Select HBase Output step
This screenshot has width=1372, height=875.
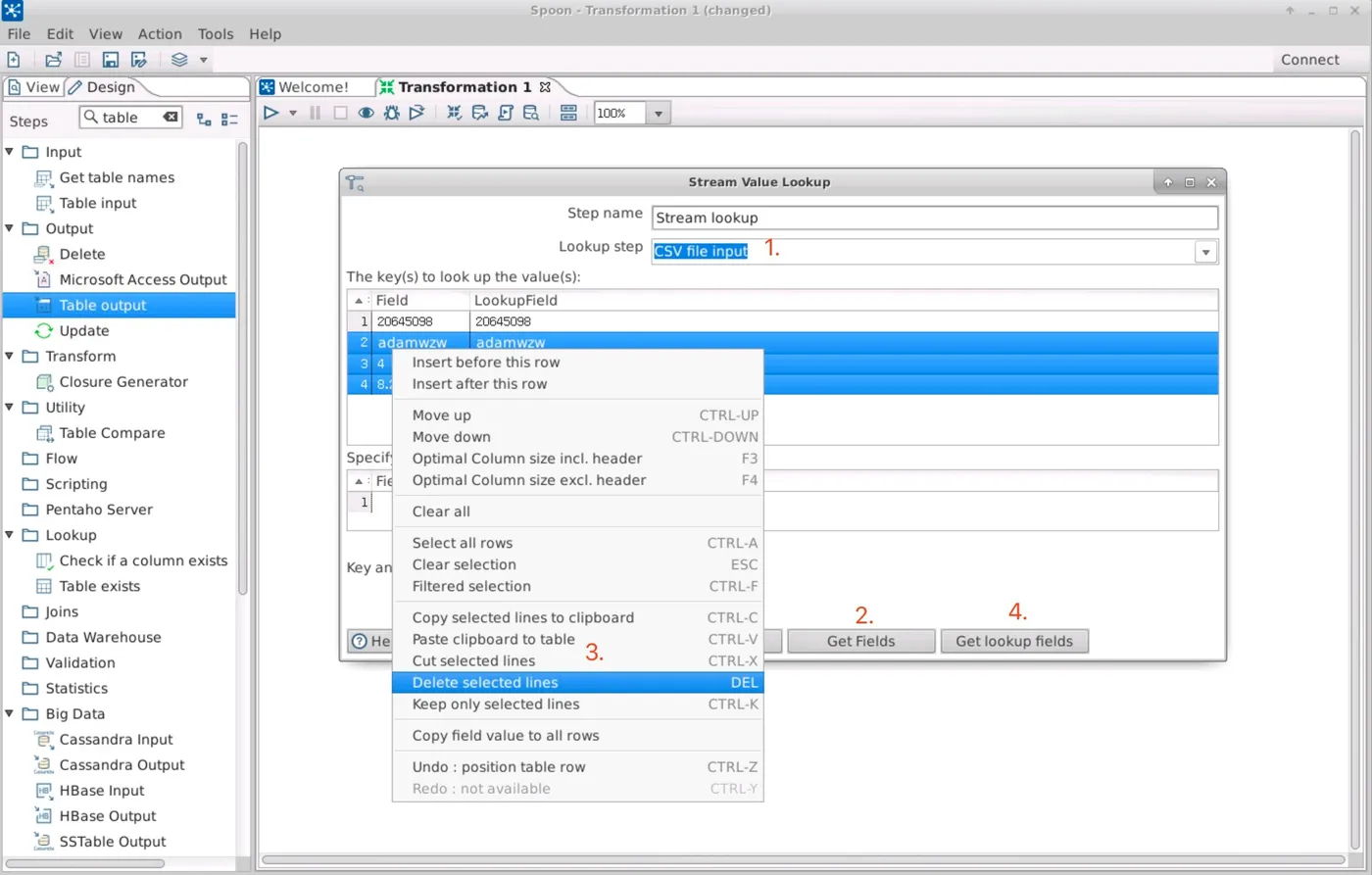coord(108,815)
